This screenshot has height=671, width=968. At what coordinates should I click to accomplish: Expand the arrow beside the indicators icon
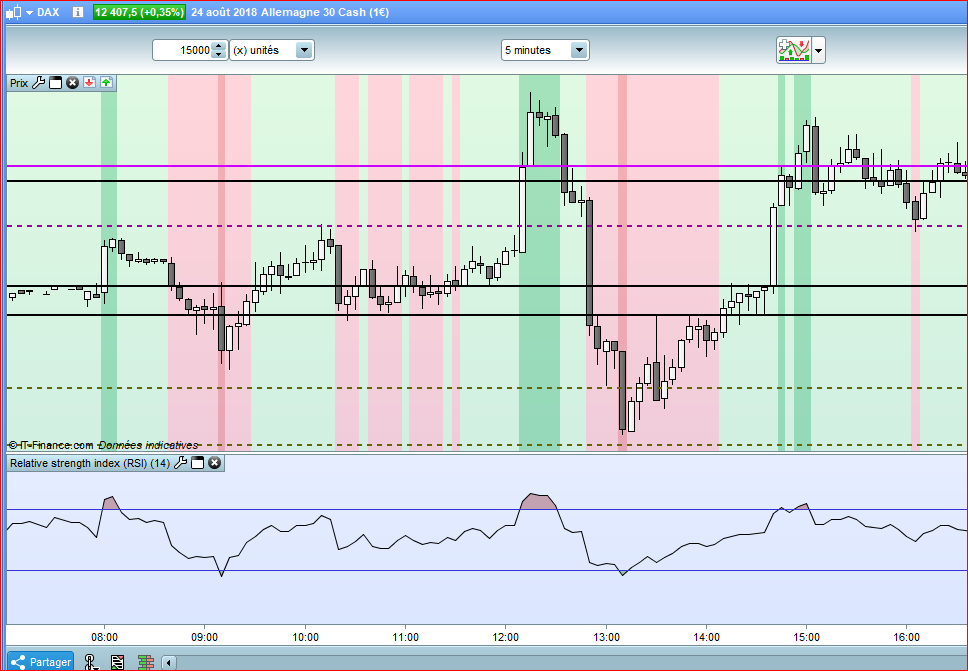(819, 51)
